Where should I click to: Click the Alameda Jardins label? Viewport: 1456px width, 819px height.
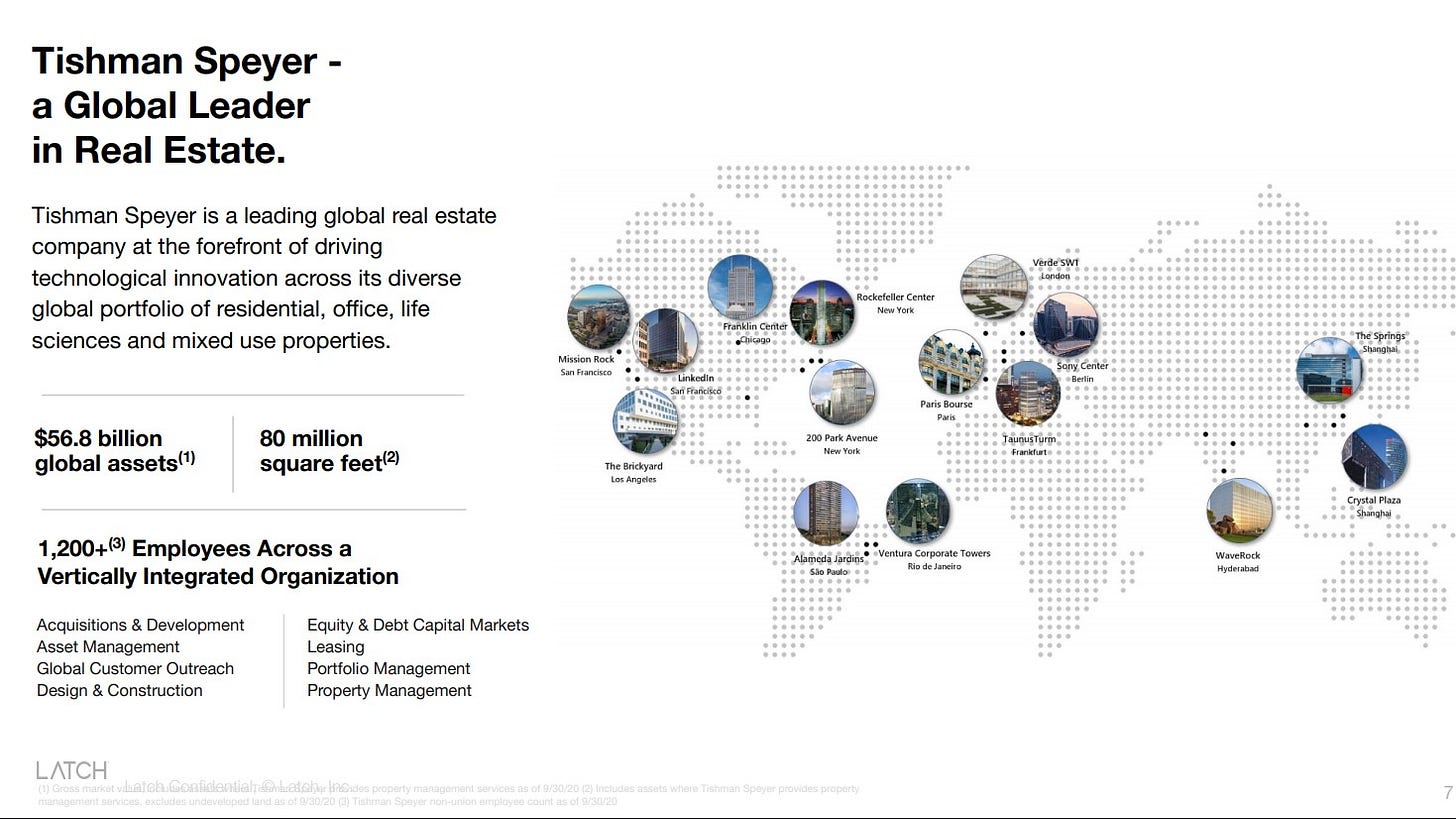tap(829, 559)
